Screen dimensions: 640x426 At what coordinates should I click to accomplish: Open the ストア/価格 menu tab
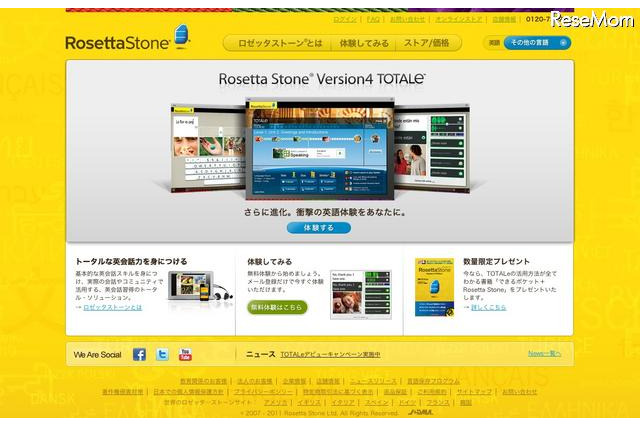(x=427, y=43)
